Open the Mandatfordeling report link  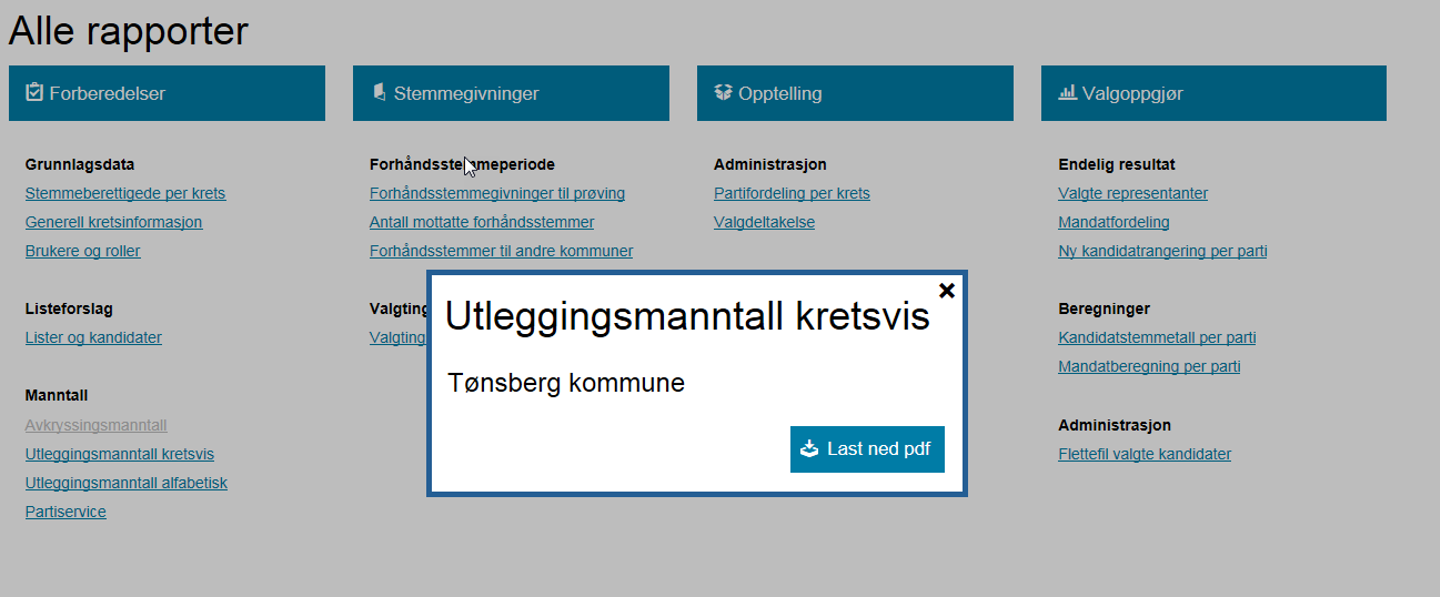(x=1114, y=222)
